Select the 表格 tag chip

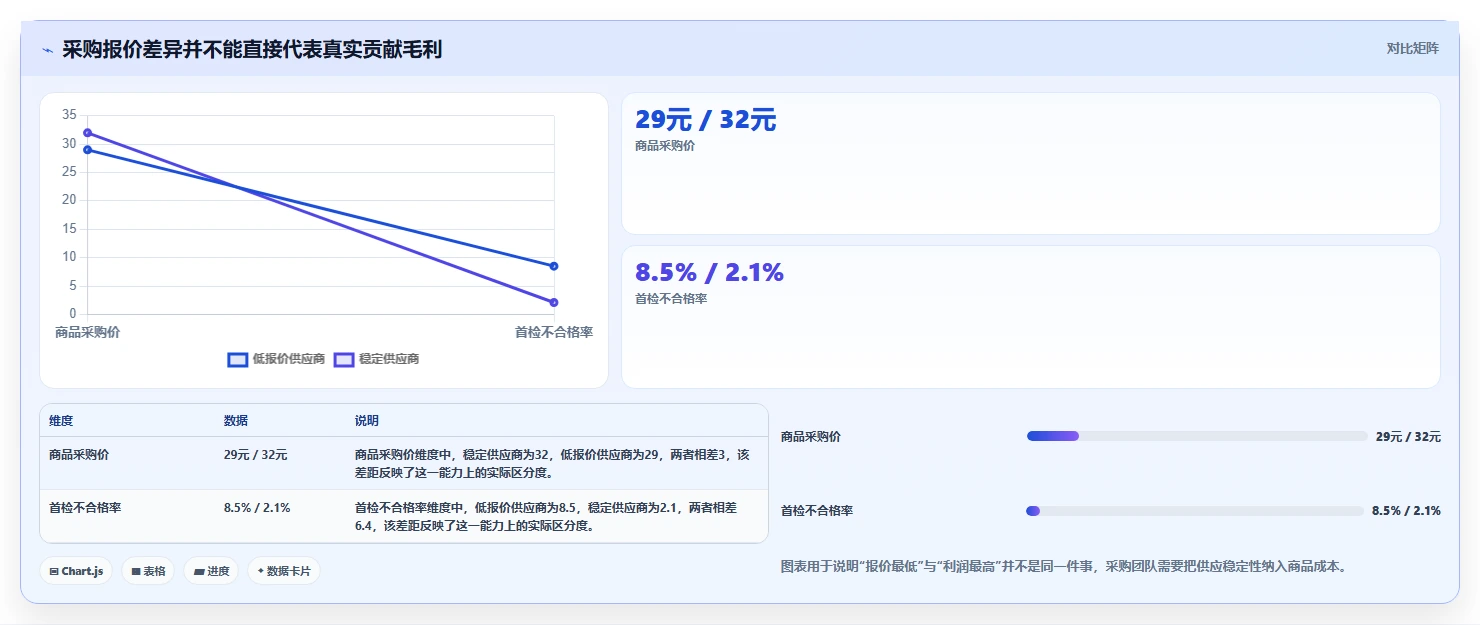pos(149,571)
